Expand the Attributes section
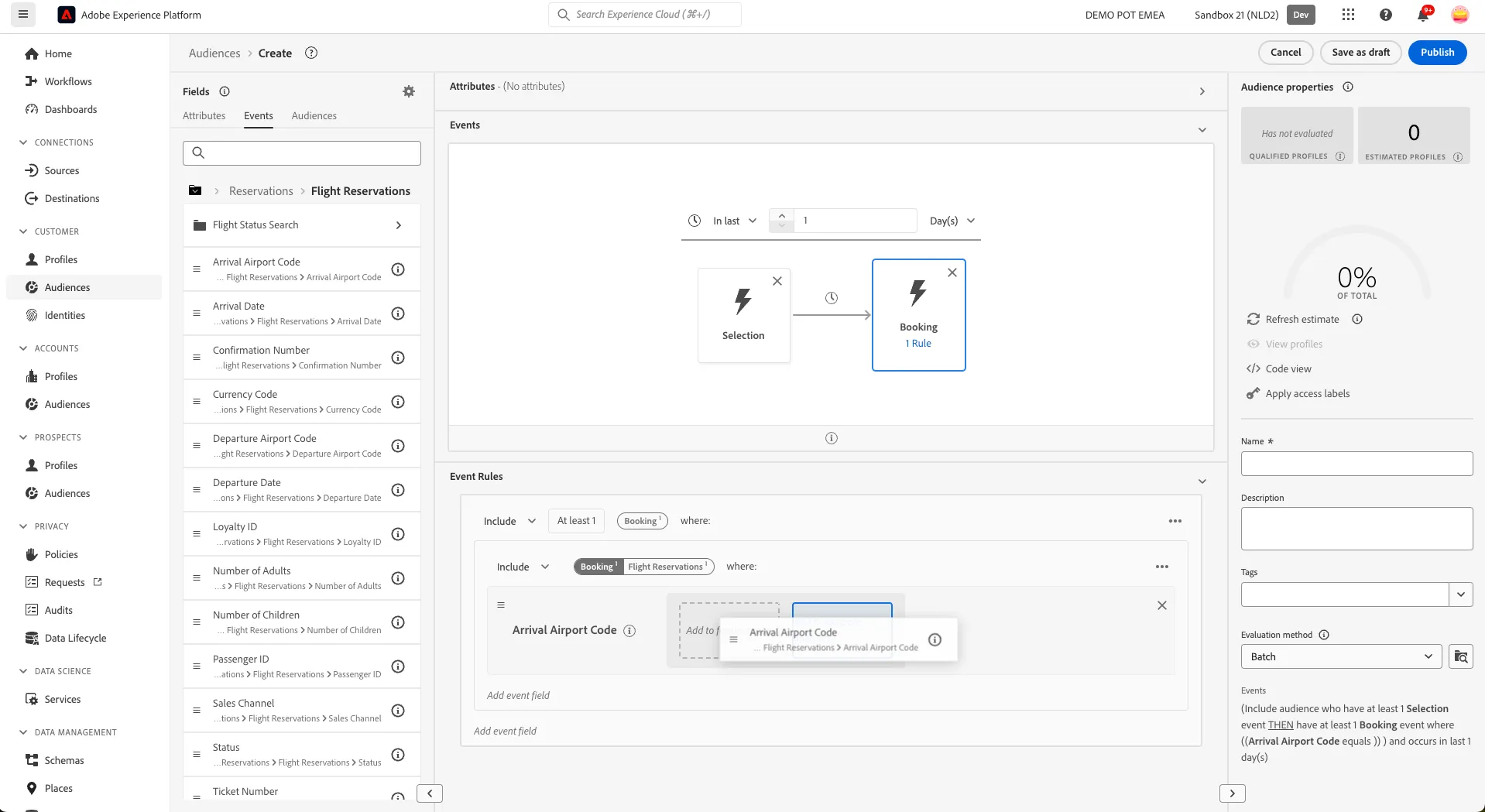Image resolution: width=1485 pixels, height=812 pixels. click(1202, 91)
